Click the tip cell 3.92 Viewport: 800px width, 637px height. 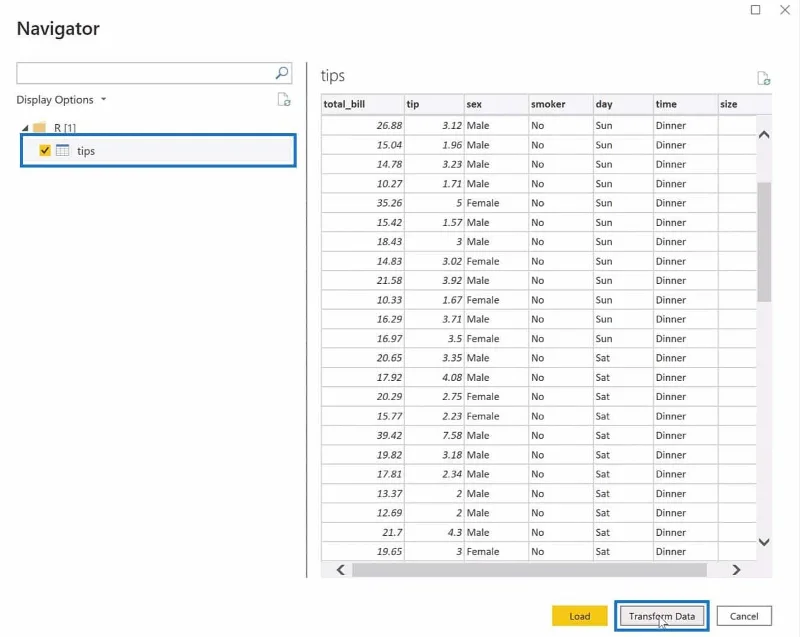click(x=434, y=281)
